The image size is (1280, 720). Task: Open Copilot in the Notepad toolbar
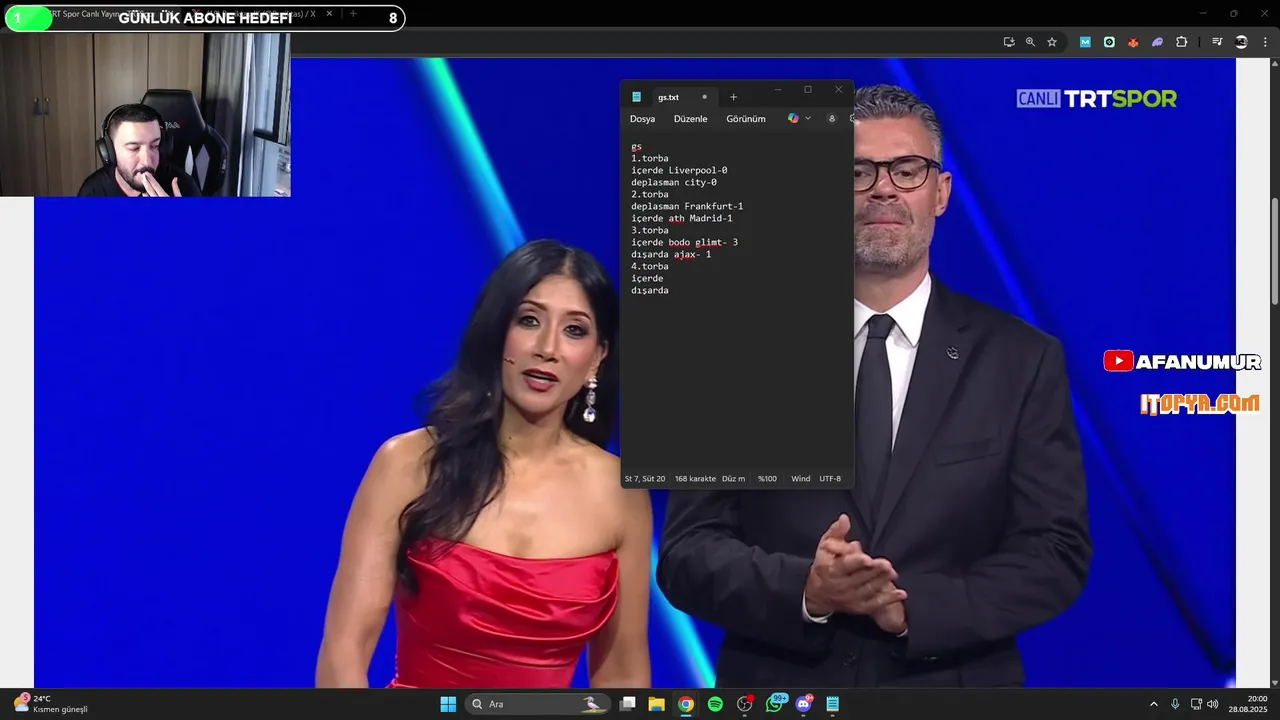tap(793, 118)
